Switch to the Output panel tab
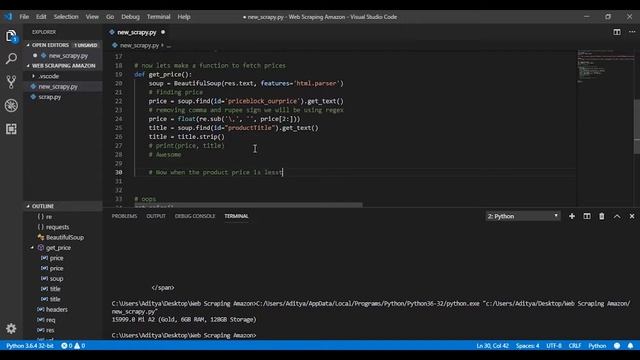640x360 pixels. (156, 216)
